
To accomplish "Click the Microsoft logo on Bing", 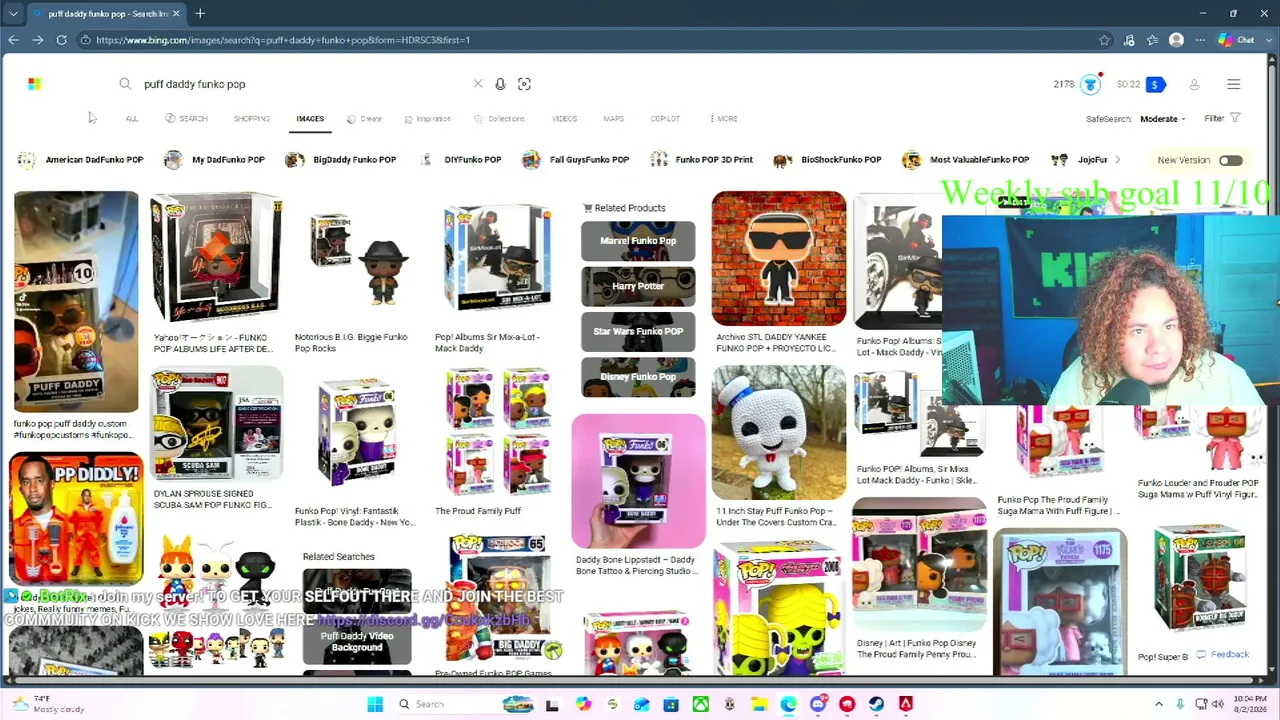I will coord(34,84).
